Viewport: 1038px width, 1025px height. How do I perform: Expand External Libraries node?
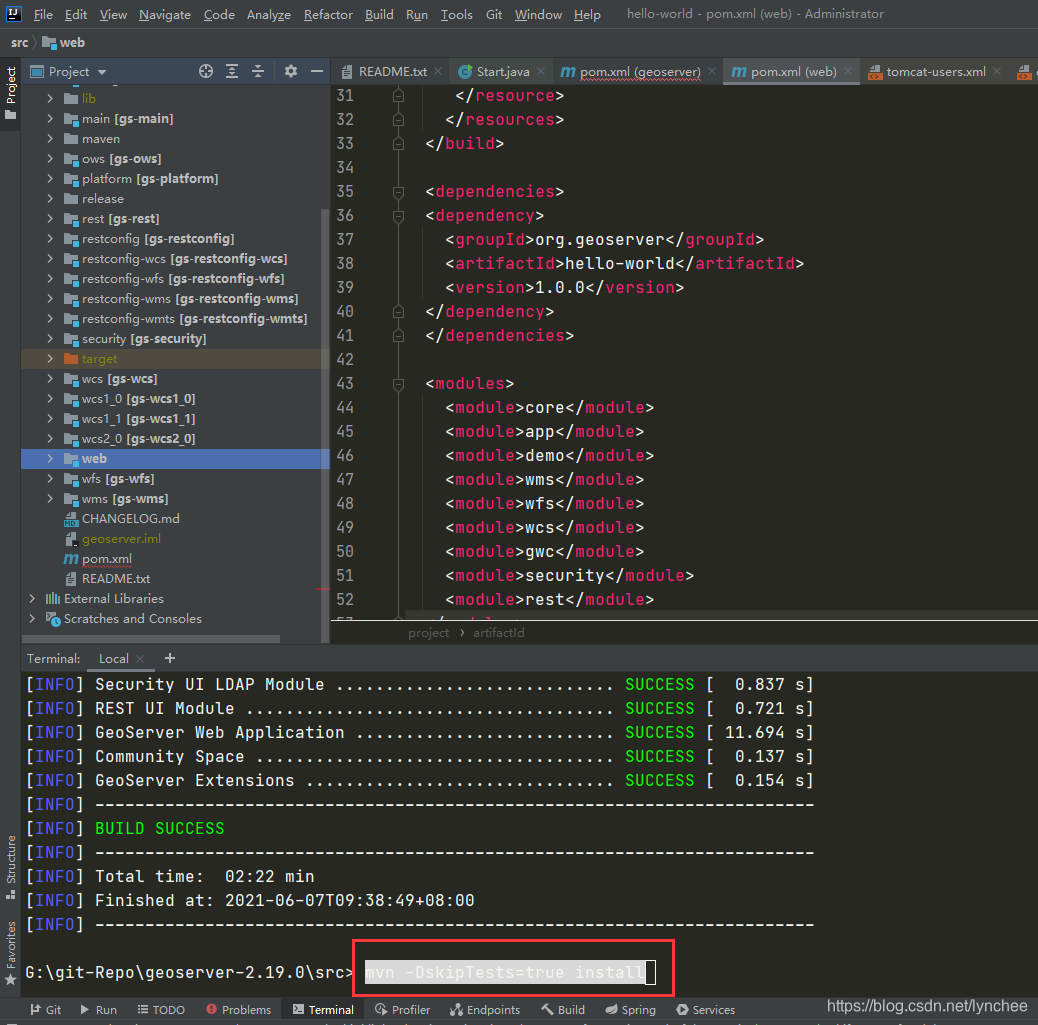[32, 599]
